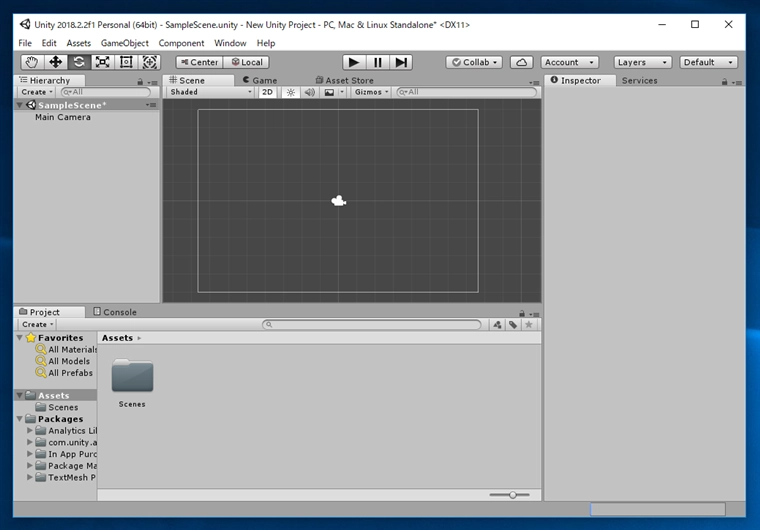Open the File menu
760x530 pixels.
25,43
